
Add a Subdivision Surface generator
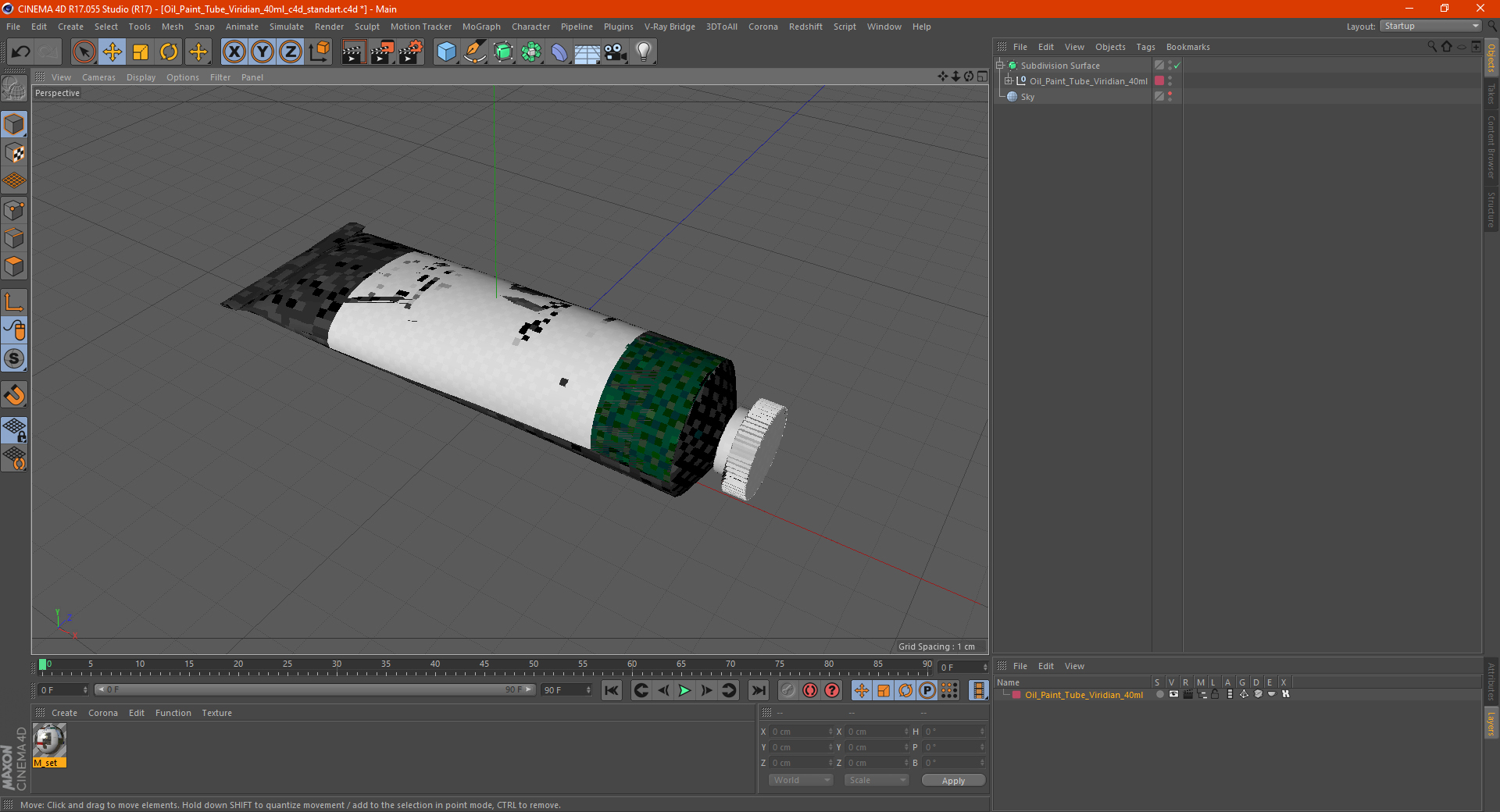coord(504,52)
